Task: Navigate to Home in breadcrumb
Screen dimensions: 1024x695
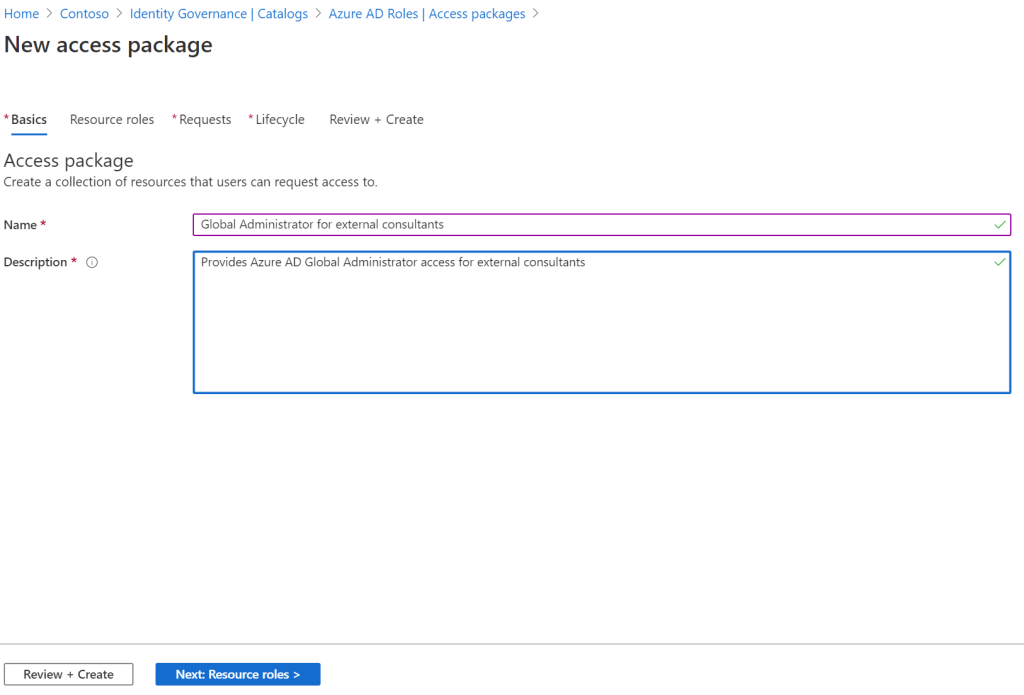Action: 21,14
